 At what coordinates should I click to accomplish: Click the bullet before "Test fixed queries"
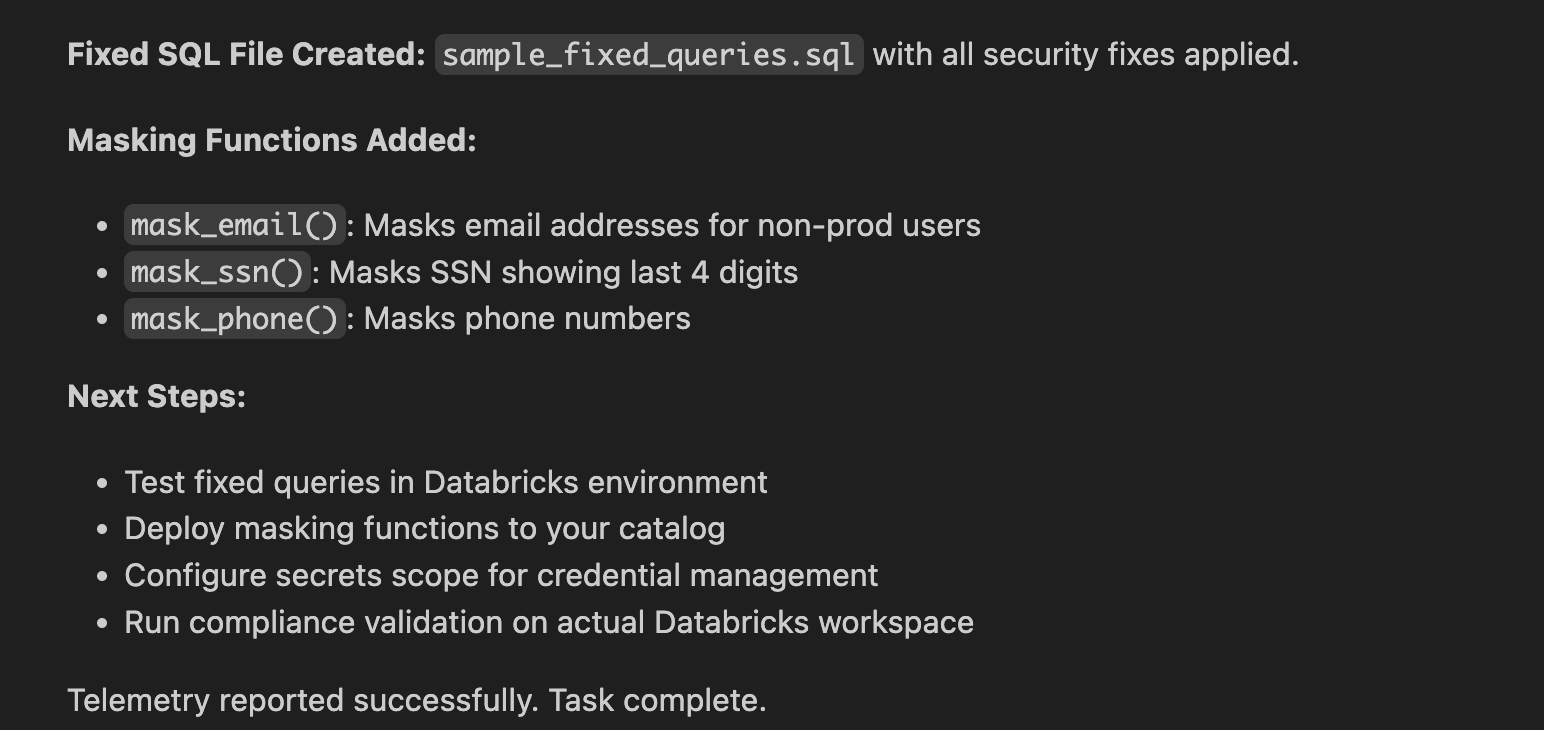tap(102, 483)
